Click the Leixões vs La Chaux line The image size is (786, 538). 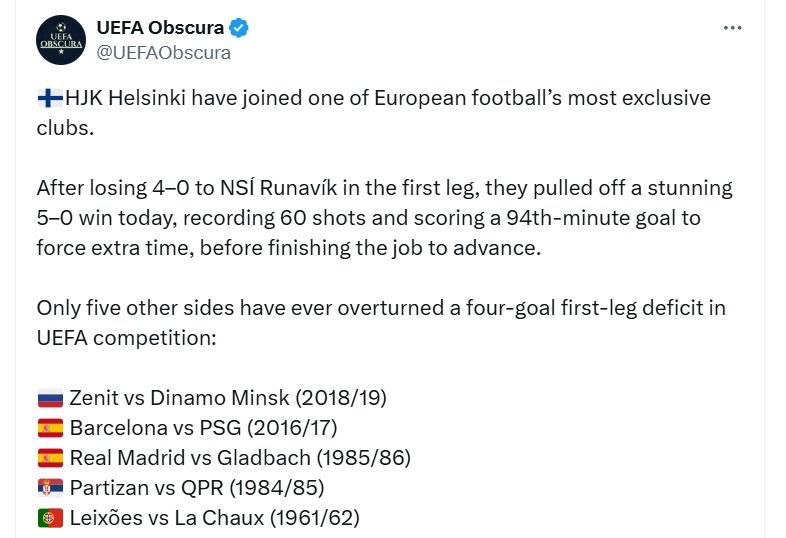coord(214,518)
